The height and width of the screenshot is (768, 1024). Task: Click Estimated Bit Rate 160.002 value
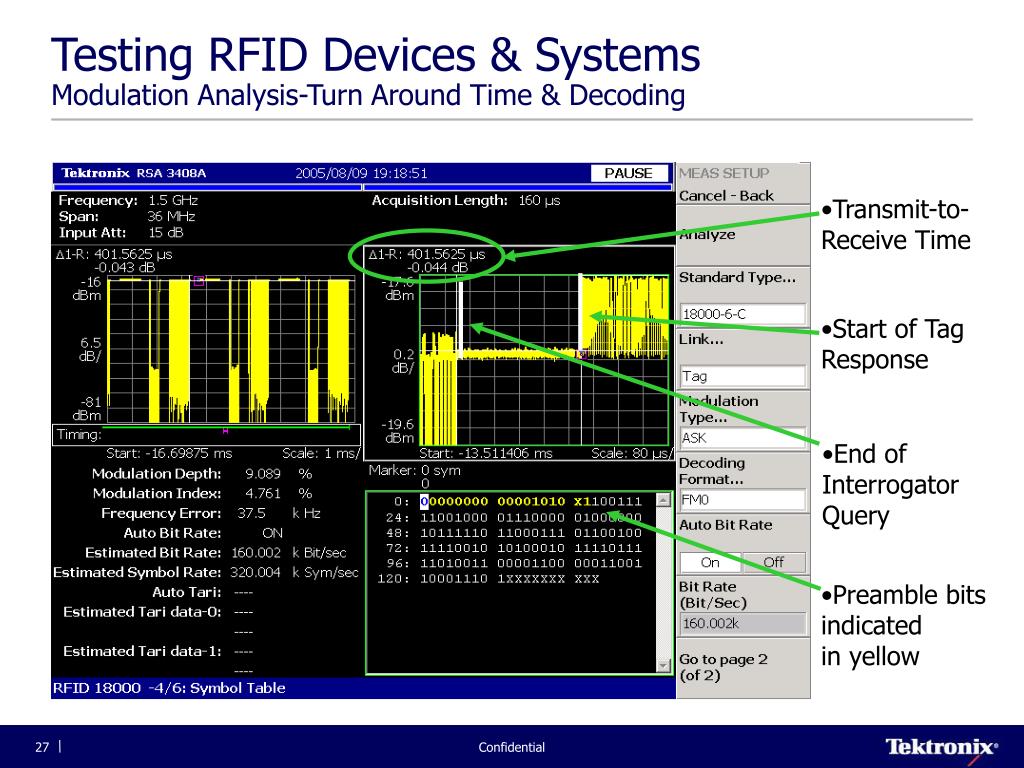click(x=256, y=552)
